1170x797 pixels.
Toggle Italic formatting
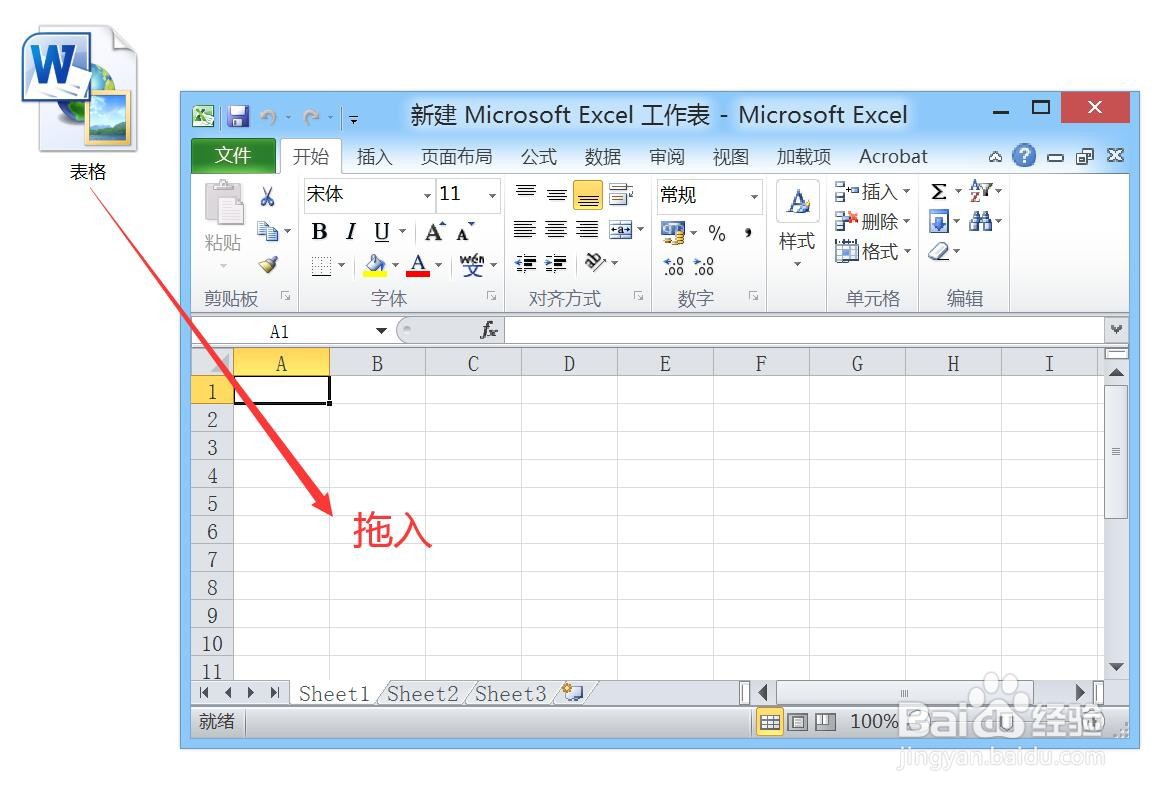[x=351, y=231]
